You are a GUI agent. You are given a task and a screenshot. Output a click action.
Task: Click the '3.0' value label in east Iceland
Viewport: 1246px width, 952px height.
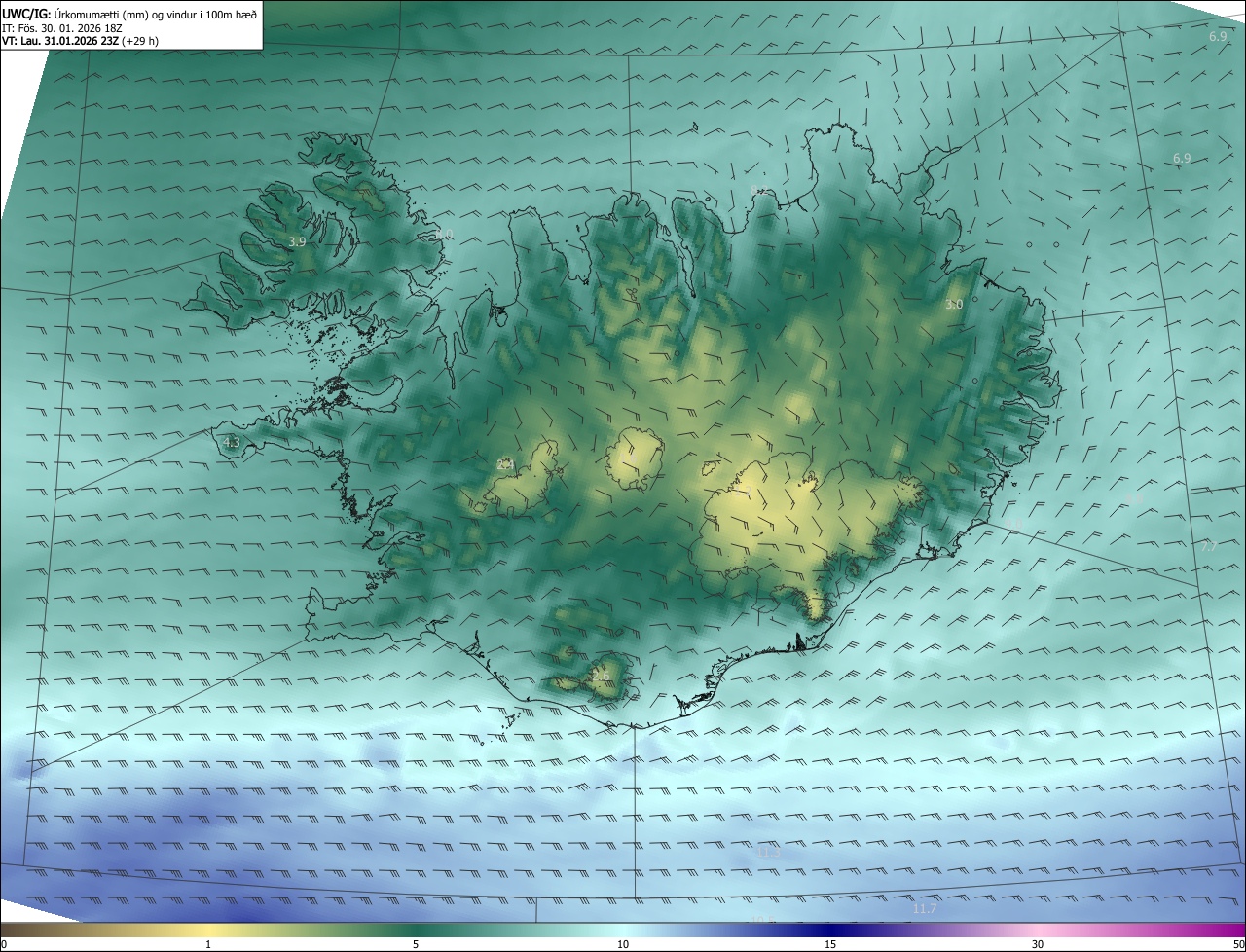click(x=954, y=305)
